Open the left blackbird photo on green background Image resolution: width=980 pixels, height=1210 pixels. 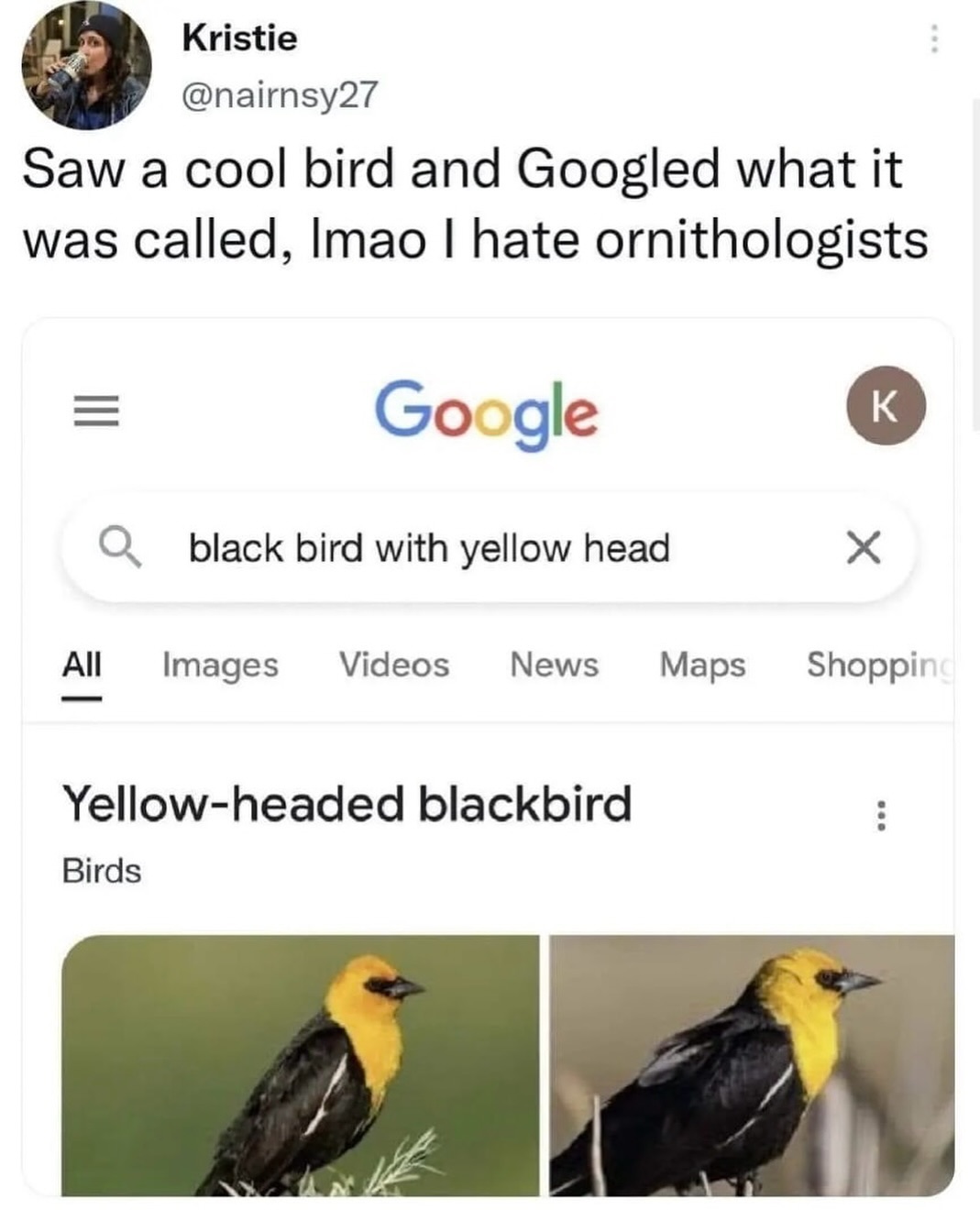tap(301, 1065)
